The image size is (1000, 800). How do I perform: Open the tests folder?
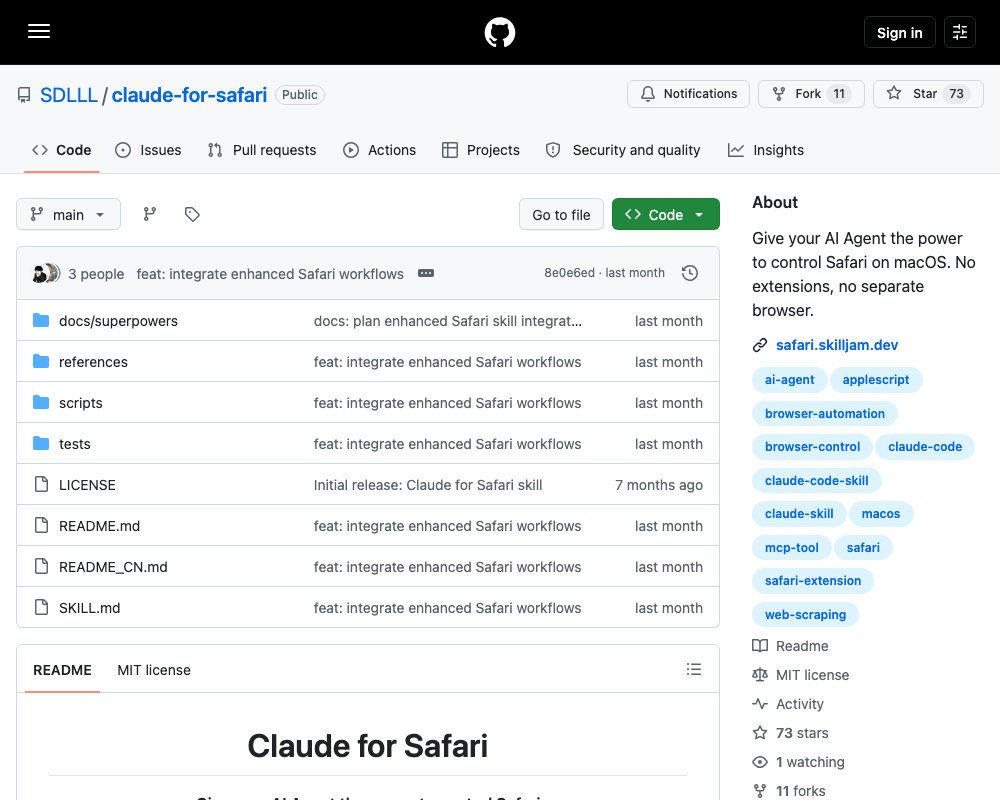75,444
